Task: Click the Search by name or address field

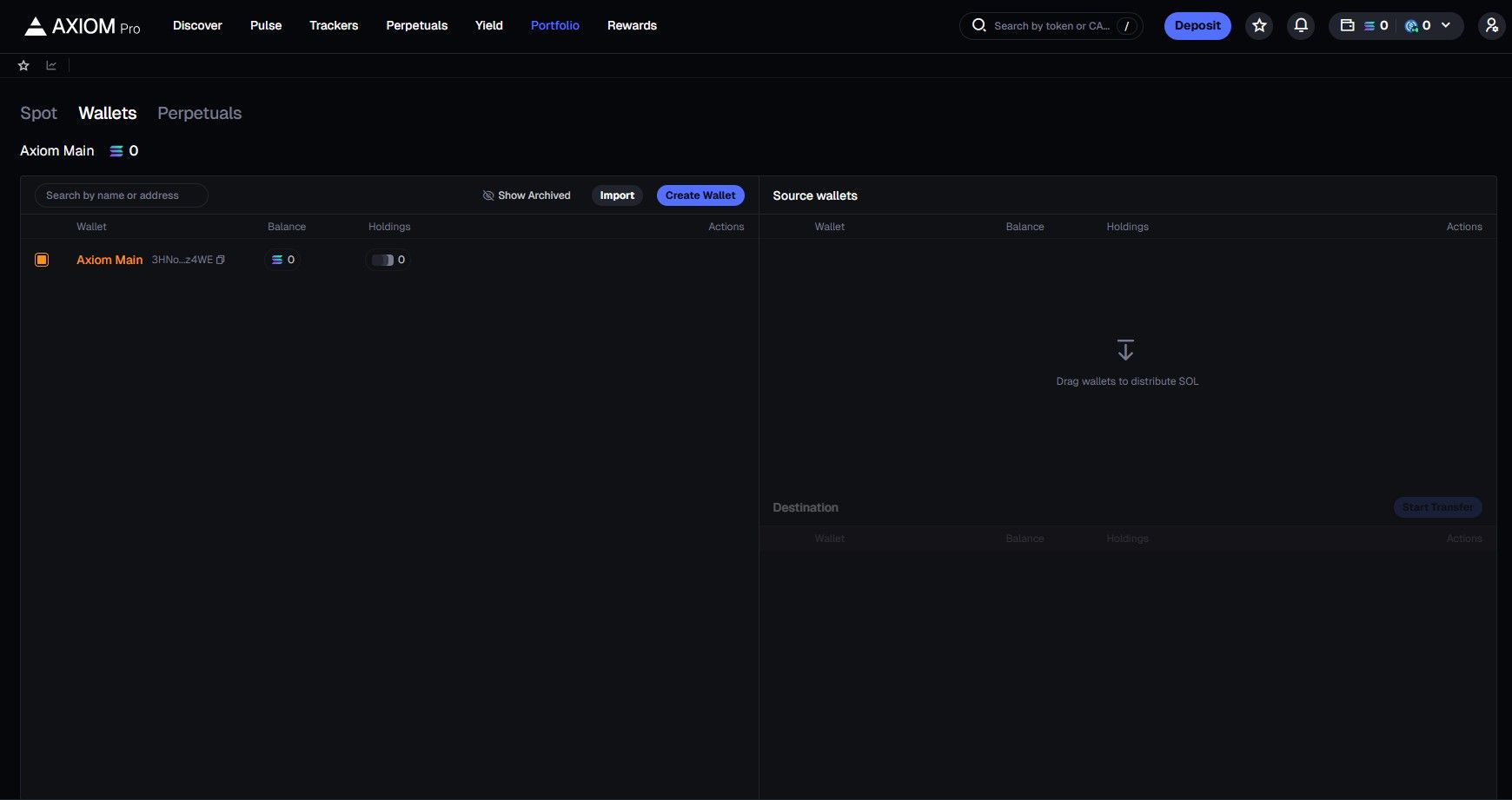Action: coord(121,195)
